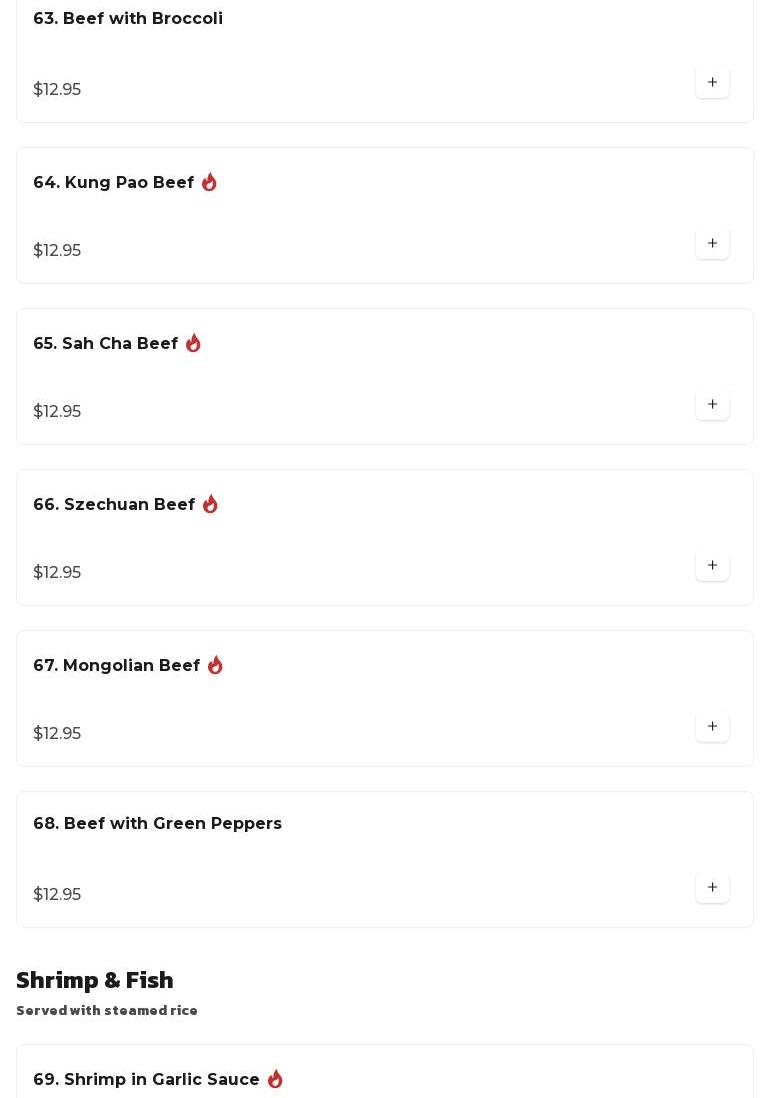The image size is (770, 1098).
Task: Select the 65. Sah Cha Beef title
Action: 106,343
